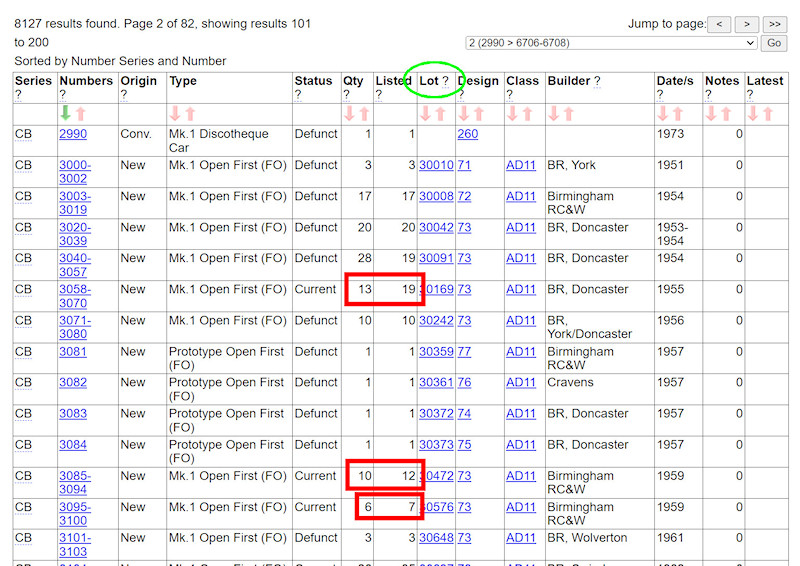Open Lot link 30010
The image size is (800, 566).
tap(436, 165)
